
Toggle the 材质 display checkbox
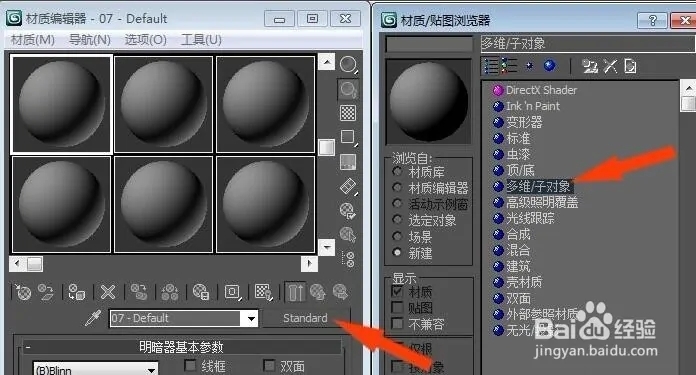coord(398,292)
